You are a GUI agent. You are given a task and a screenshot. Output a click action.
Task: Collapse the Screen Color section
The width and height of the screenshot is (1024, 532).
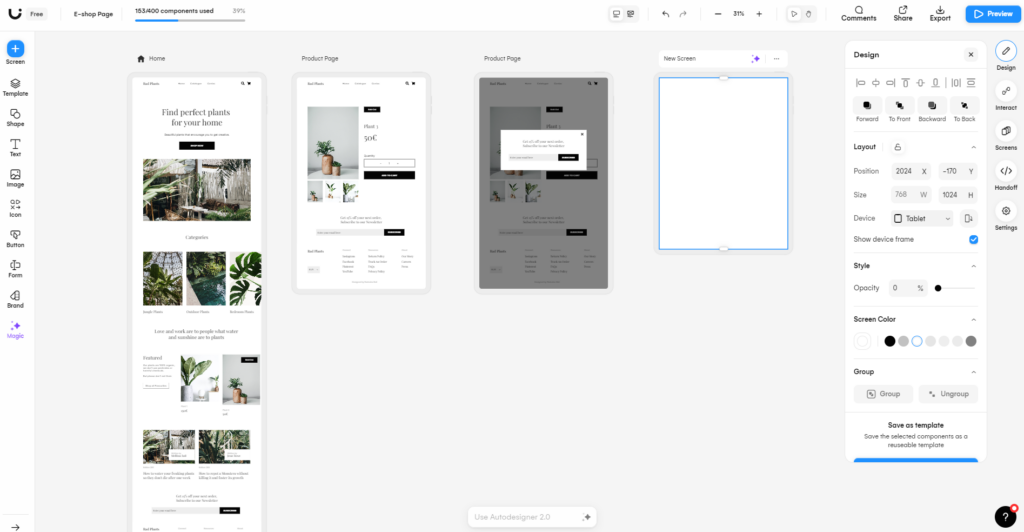[x=974, y=319]
